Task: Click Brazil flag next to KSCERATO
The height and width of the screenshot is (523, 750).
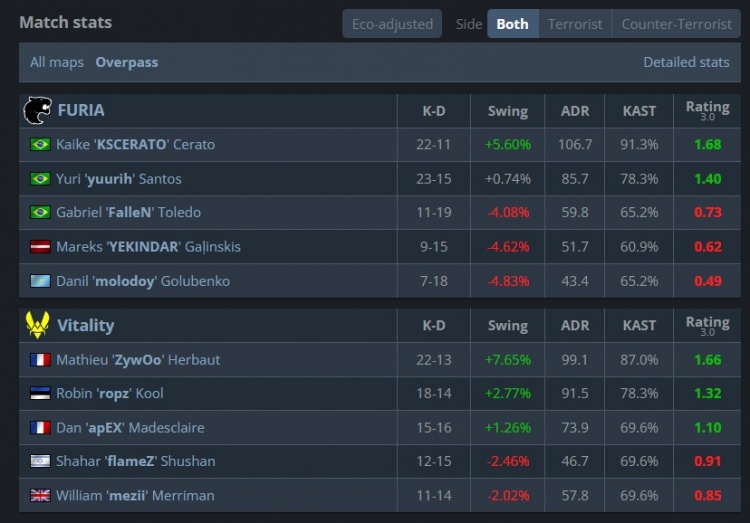Action: pos(40,145)
